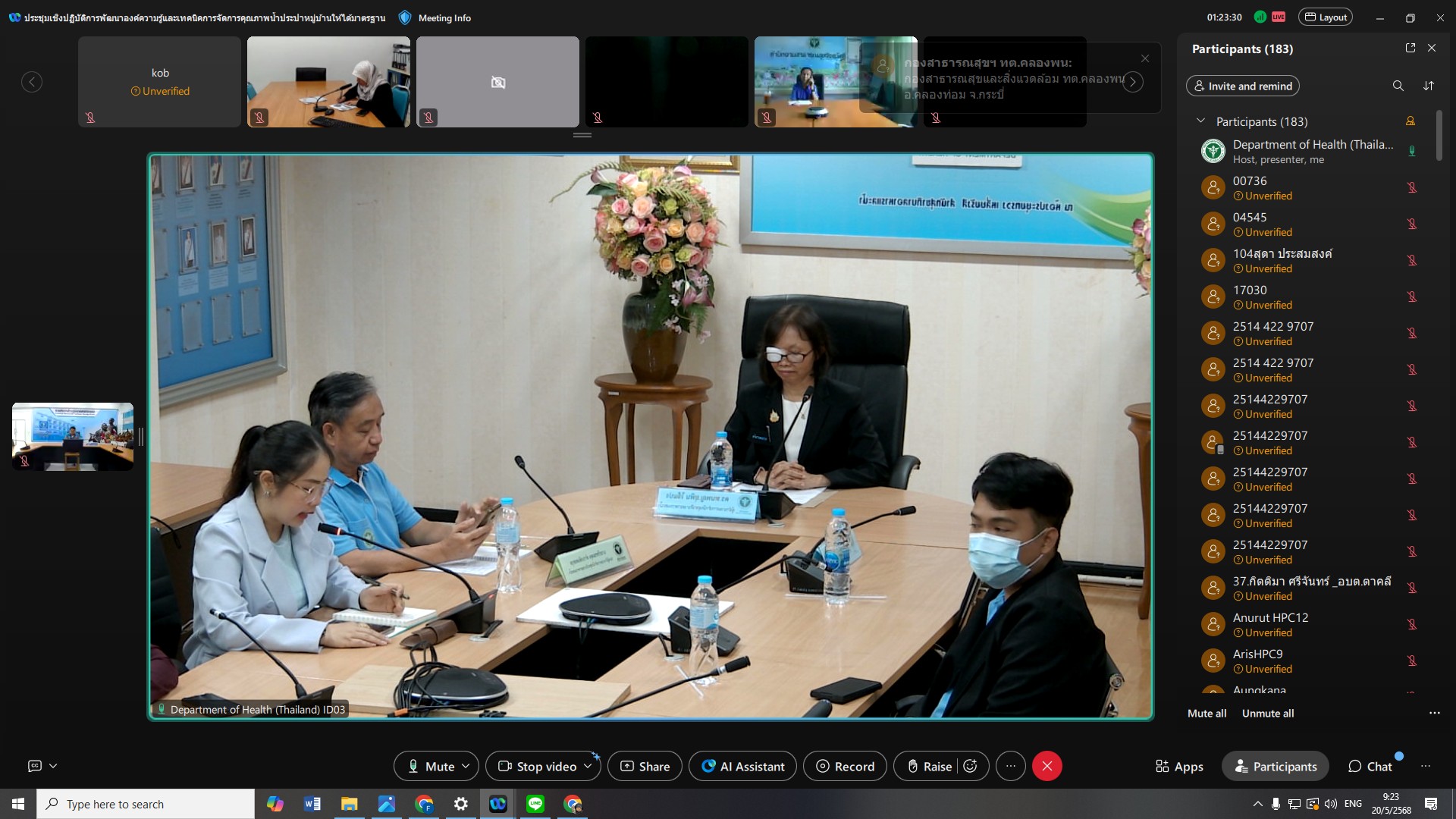The height and width of the screenshot is (819, 1456).
Task: Select the self-view video thumbnail
Action: click(73, 437)
